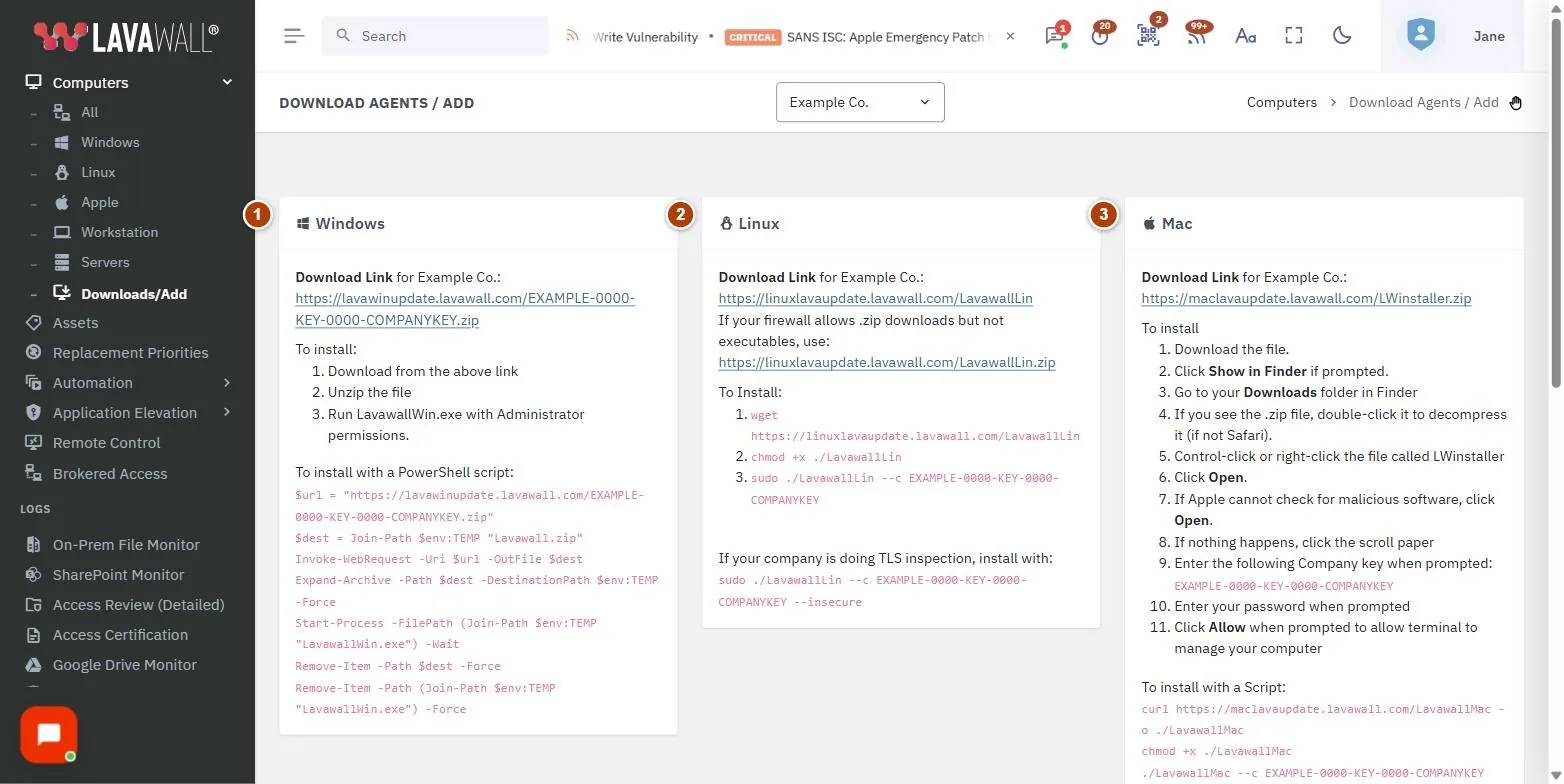Open the timer icon with badge 20
Image resolution: width=1564 pixels, height=784 pixels.
(1101, 36)
